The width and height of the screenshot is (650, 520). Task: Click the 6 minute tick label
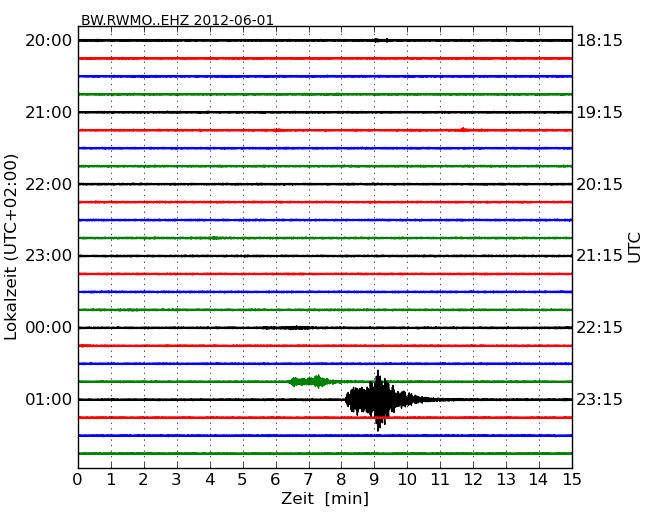tap(275, 480)
